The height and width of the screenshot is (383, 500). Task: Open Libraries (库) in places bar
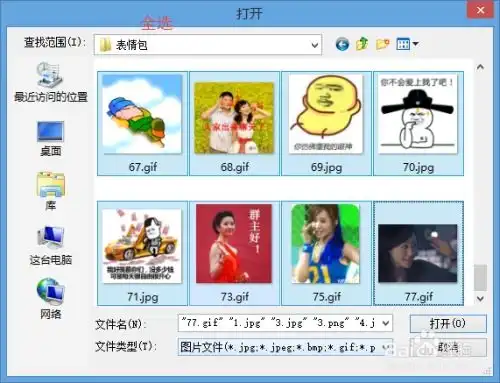[x=51, y=191]
